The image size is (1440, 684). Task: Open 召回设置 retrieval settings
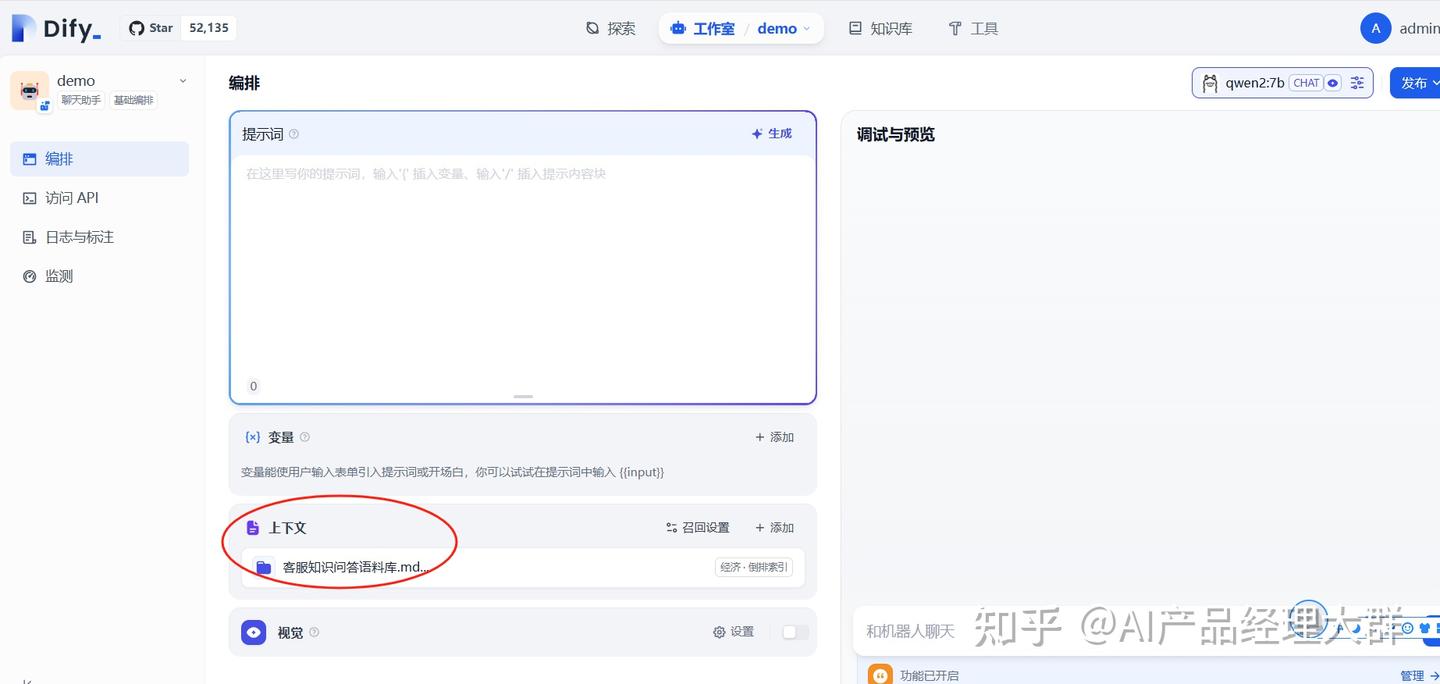698,527
